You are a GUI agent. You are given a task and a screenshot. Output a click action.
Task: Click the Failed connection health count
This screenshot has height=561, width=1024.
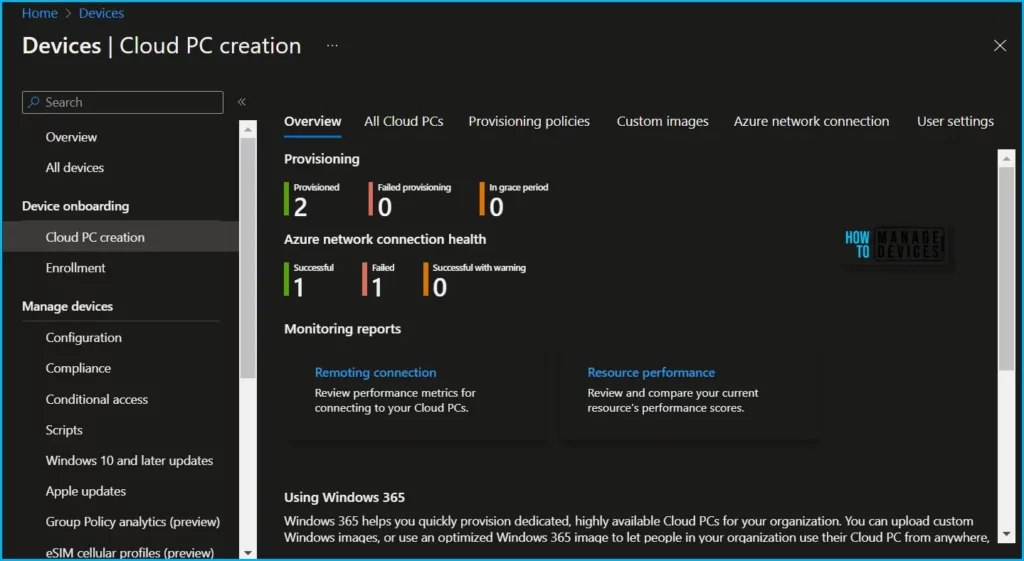click(x=377, y=288)
